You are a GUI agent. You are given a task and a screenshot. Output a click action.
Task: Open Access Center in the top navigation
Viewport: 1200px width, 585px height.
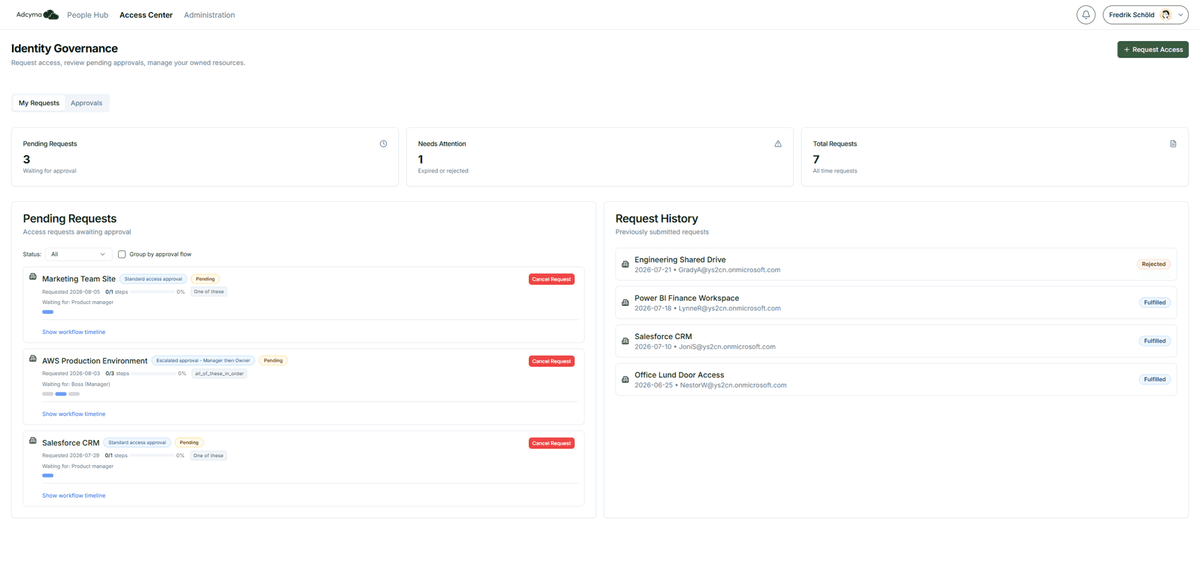[146, 15]
